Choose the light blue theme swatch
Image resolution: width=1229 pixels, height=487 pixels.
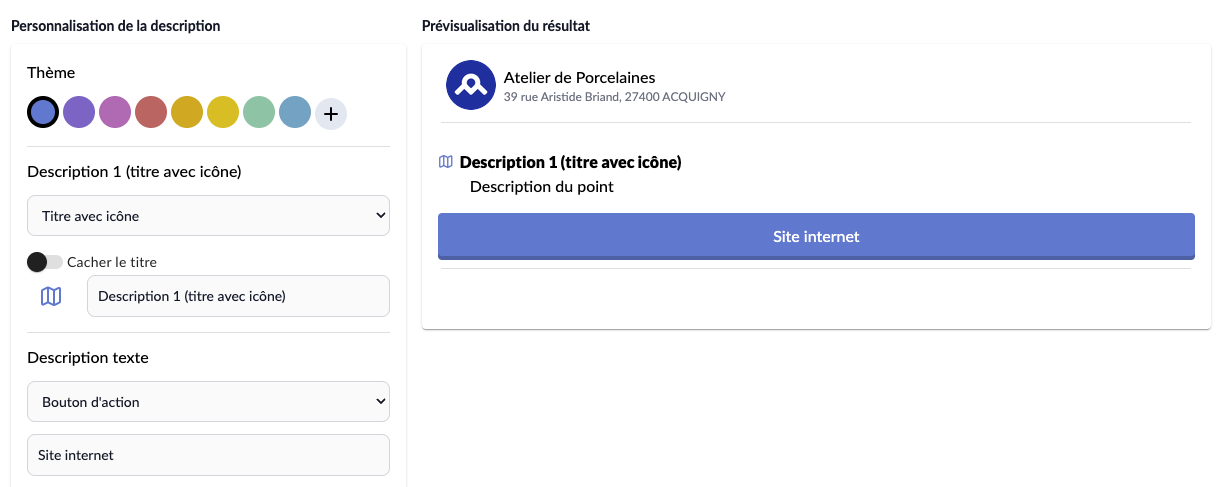tap(295, 113)
